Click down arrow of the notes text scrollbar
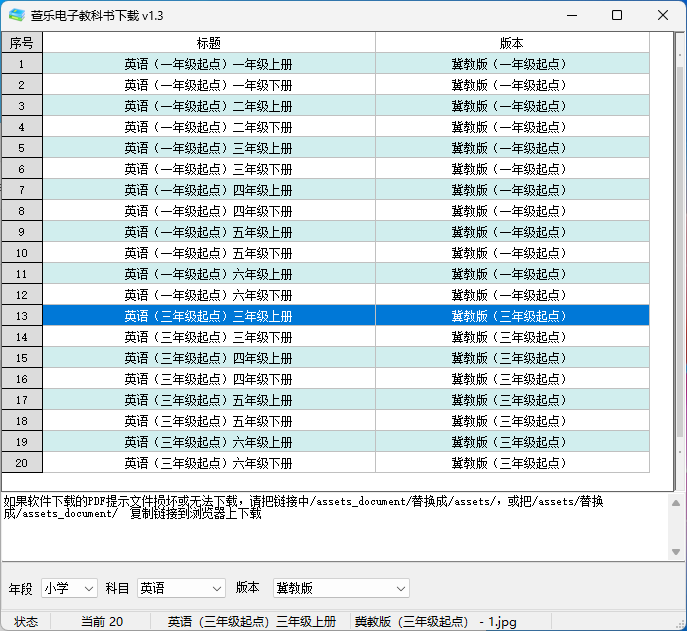Screen dimensions: 687x631 coord(676,552)
